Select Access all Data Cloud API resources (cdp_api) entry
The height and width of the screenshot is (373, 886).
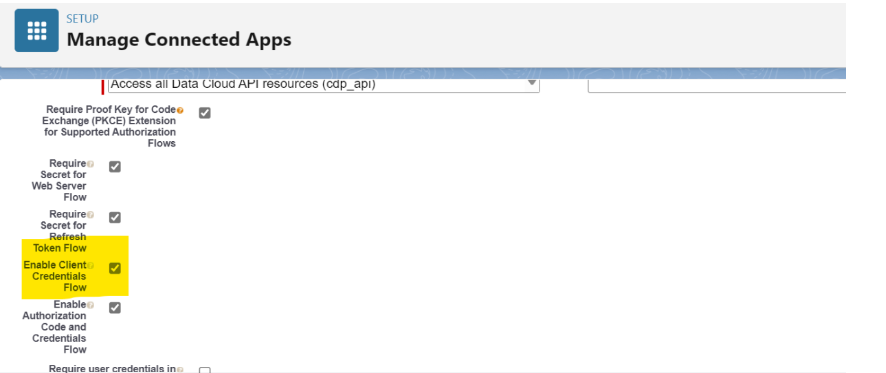pos(243,84)
